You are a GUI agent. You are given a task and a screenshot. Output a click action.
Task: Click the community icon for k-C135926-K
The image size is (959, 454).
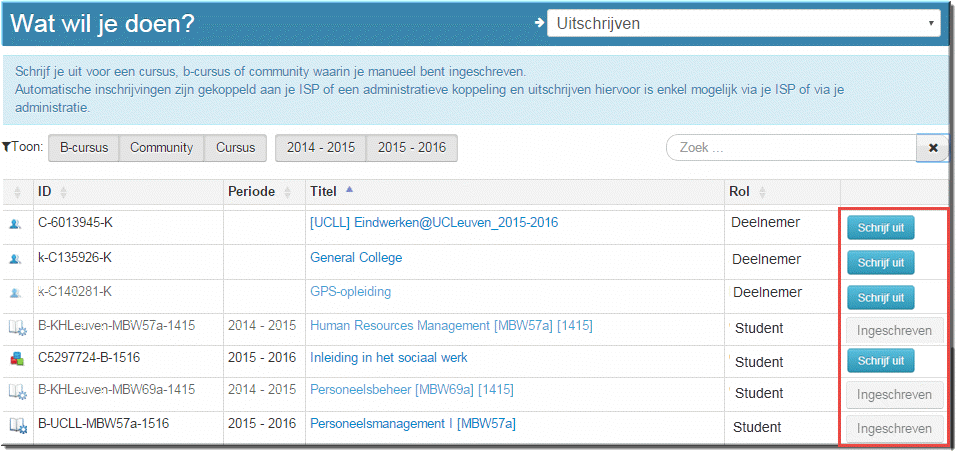[x=15, y=259]
